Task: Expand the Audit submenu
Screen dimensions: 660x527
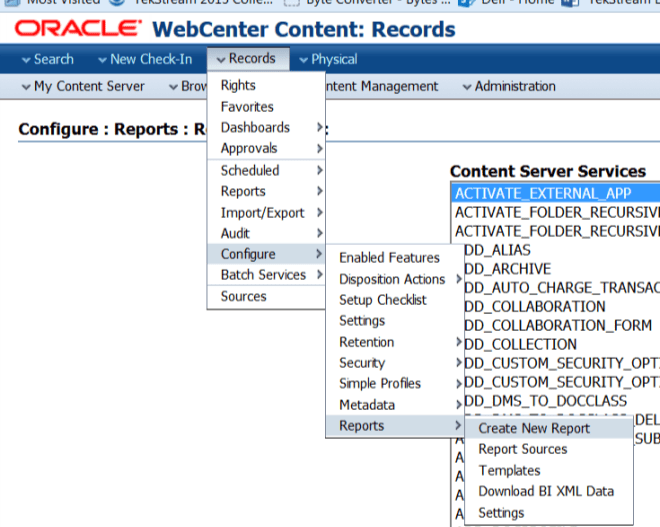Action: coord(266,233)
